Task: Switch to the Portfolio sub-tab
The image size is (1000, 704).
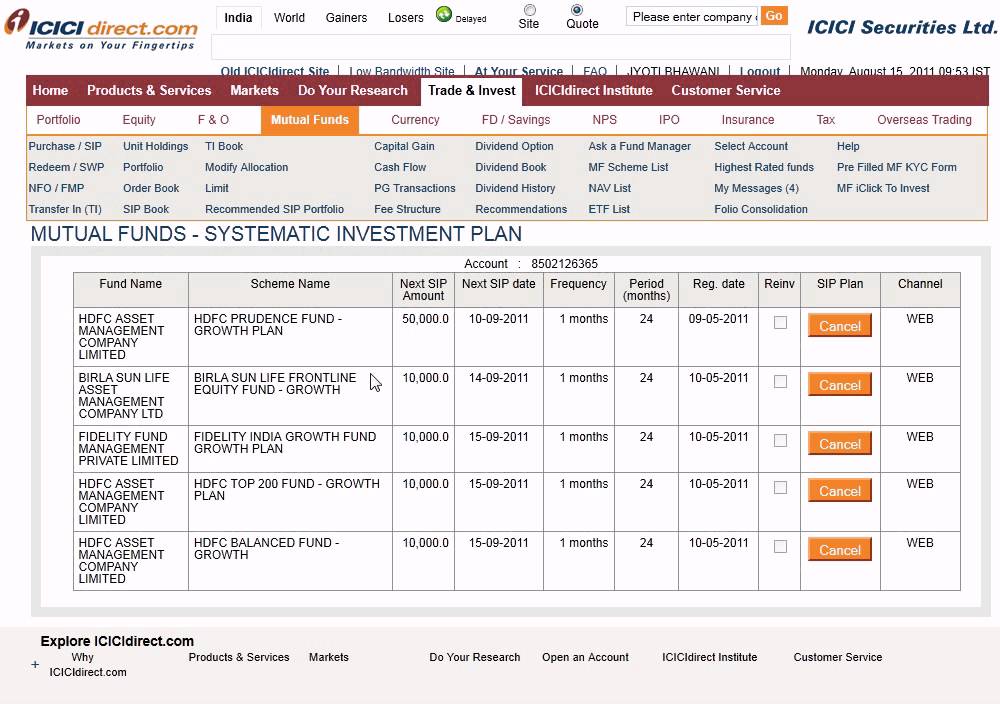Action: [x=59, y=120]
